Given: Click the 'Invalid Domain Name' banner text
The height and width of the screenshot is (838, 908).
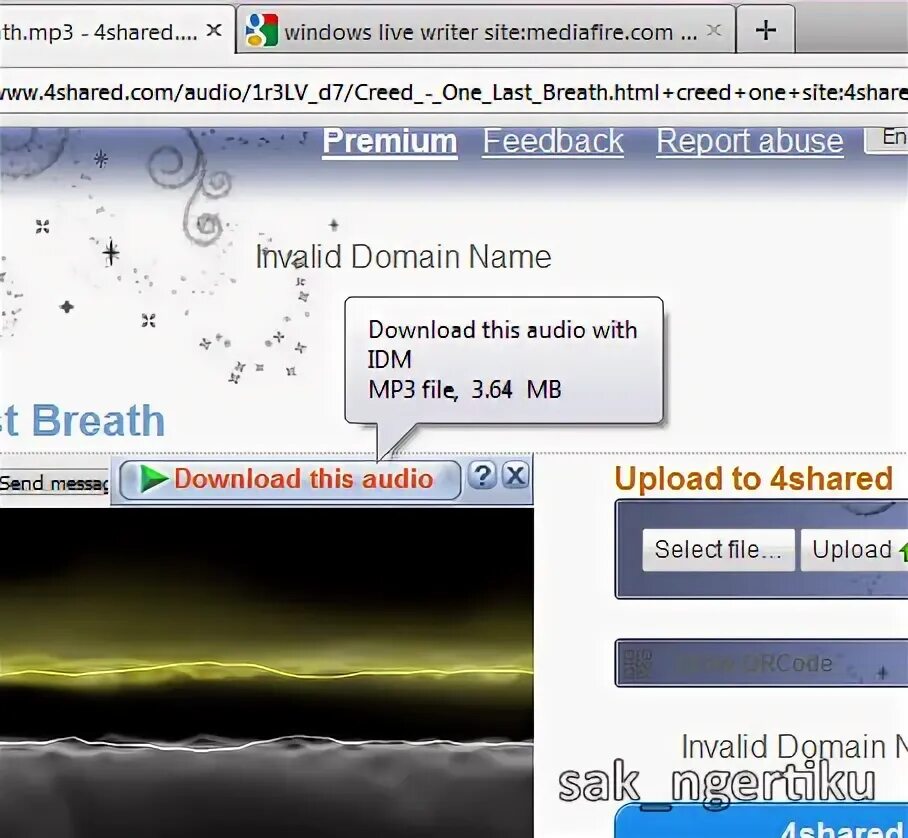Looking at the screenshot, I should pyautogui.click(x=404, y=257).
